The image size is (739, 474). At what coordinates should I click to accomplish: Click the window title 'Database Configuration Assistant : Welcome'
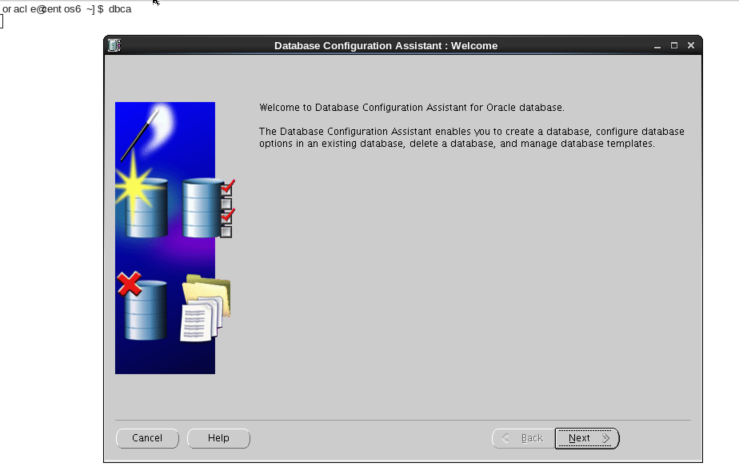386,46
